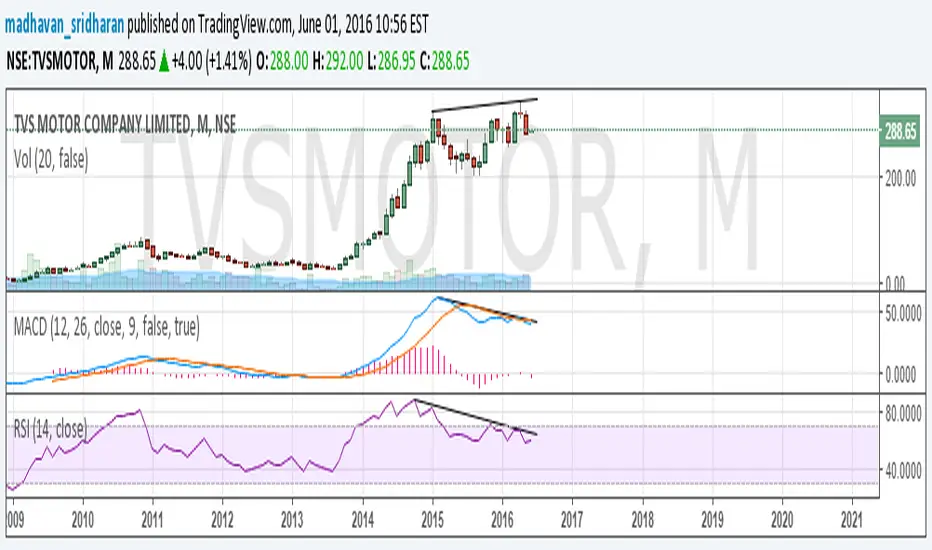Click the 2011 label on time axis

(152, 520)
